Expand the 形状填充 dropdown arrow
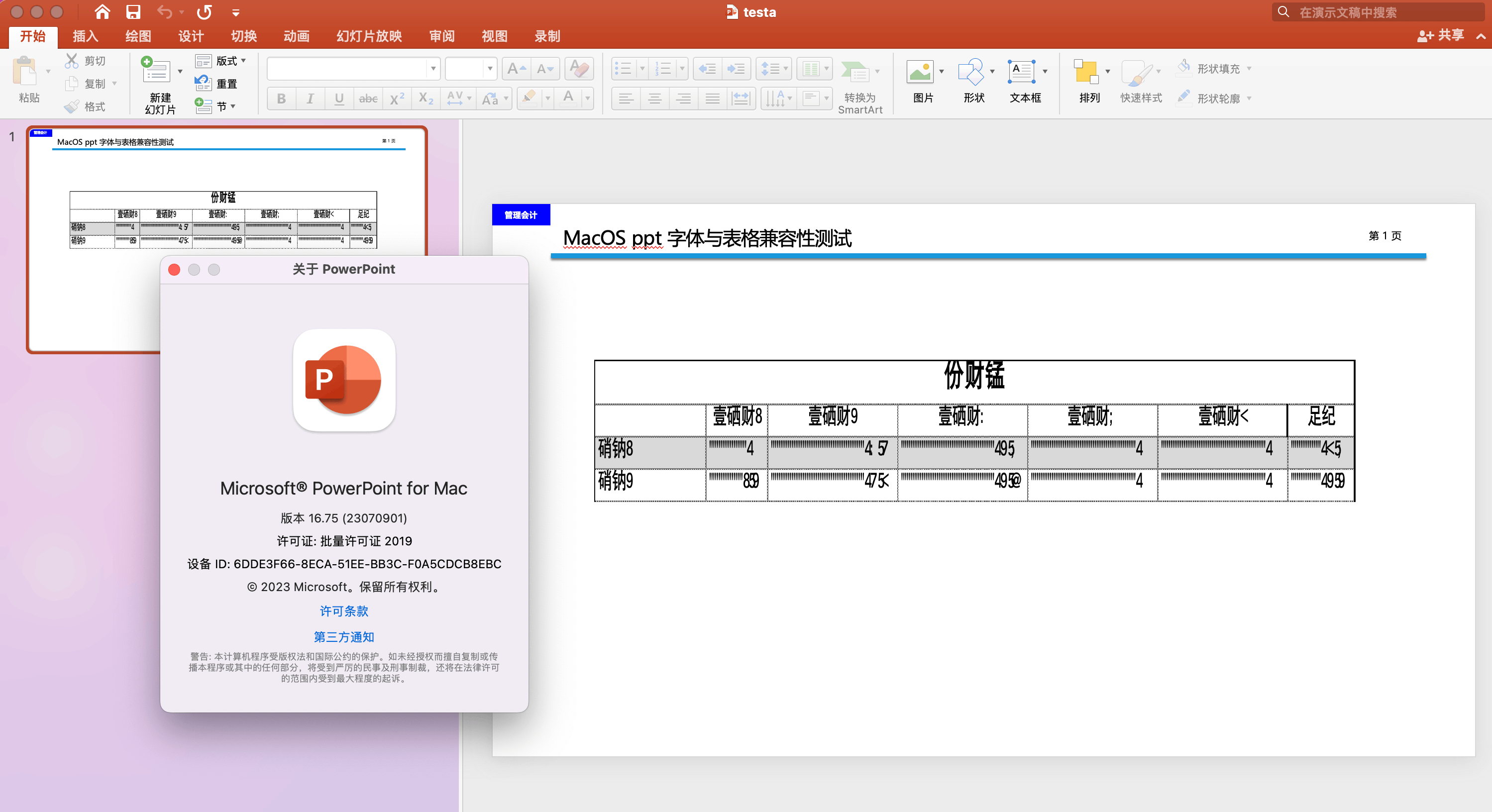 (x=1249, y=69)
